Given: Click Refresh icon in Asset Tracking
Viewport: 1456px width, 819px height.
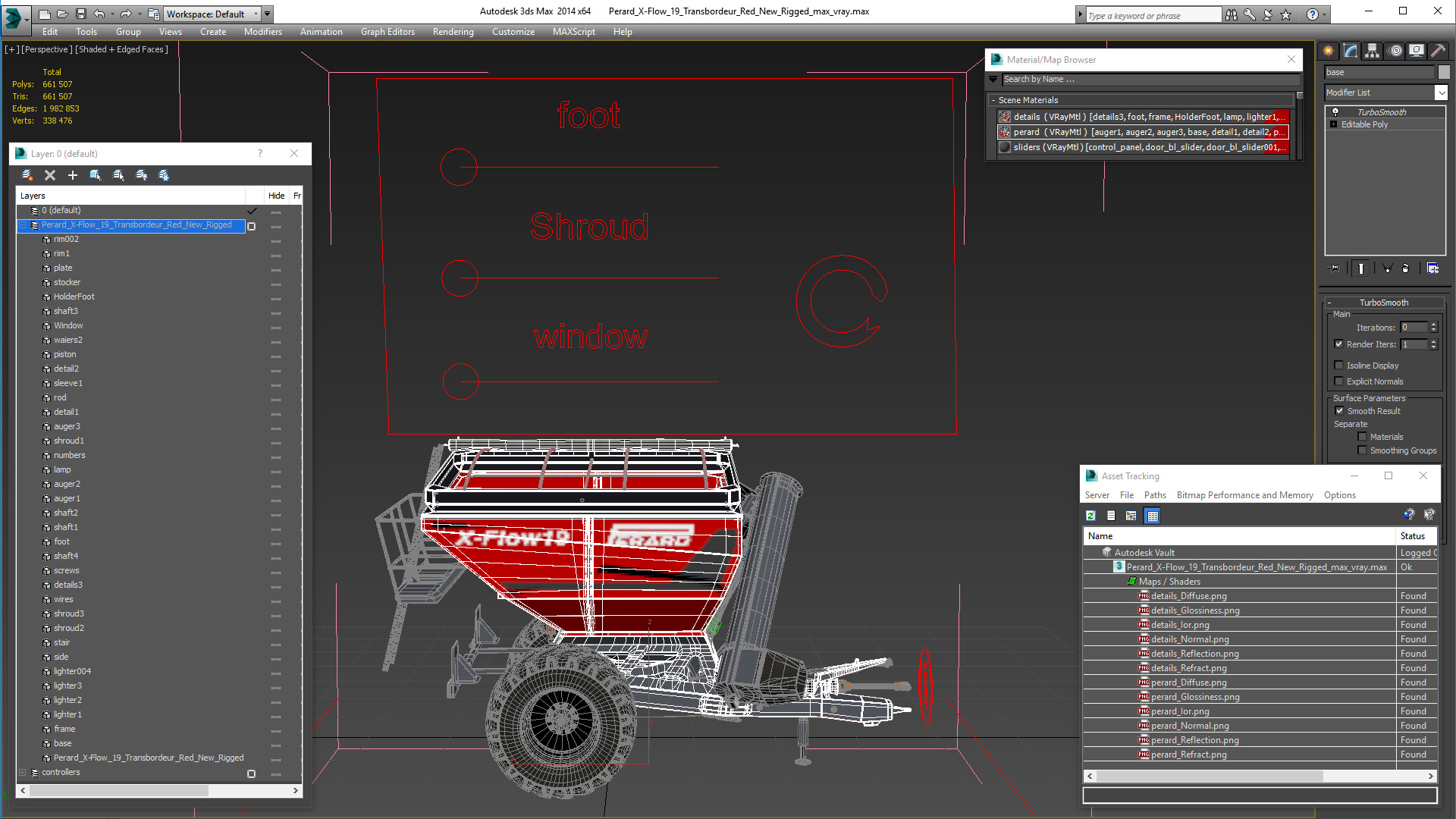Looking at the screenshot, I should (1091, 516).
